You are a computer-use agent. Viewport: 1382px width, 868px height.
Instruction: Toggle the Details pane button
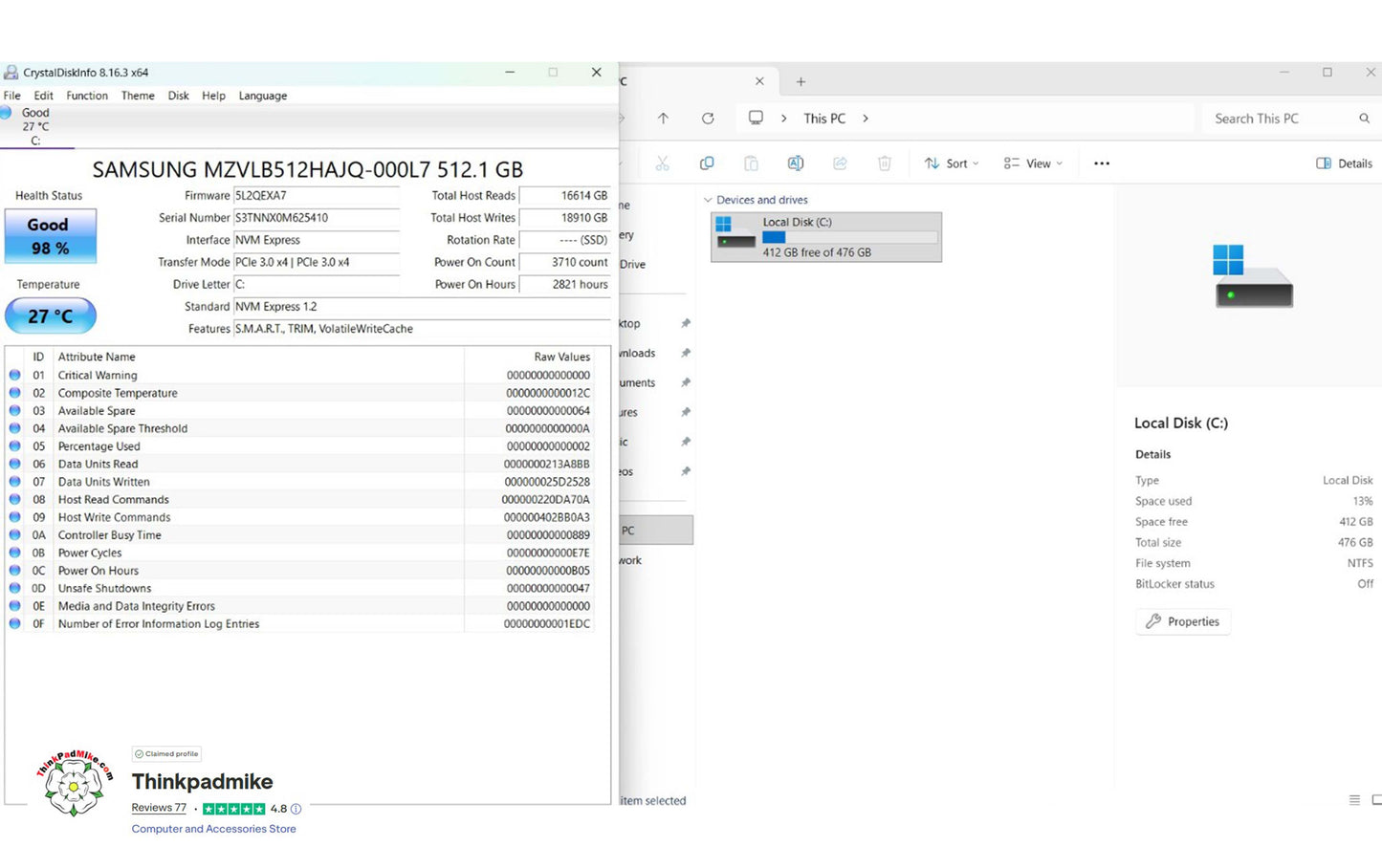1344,163
